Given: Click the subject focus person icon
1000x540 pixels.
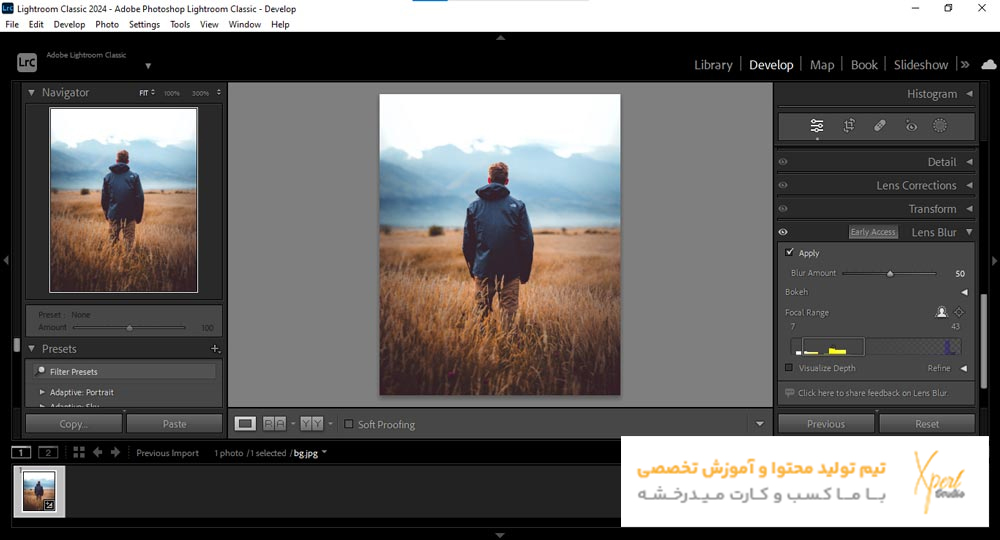Looking at the screenshot, I should point(941,312).
